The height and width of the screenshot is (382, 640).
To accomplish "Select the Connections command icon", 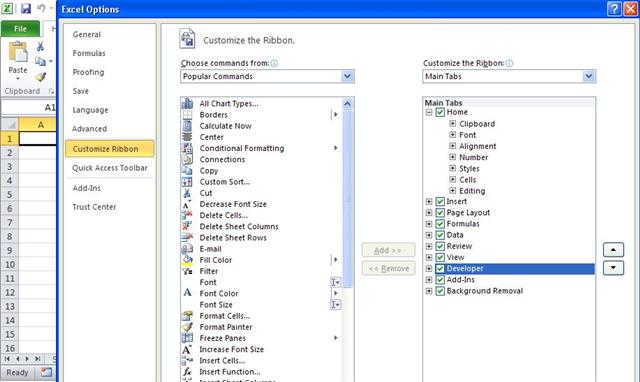I will click(187, 159).
